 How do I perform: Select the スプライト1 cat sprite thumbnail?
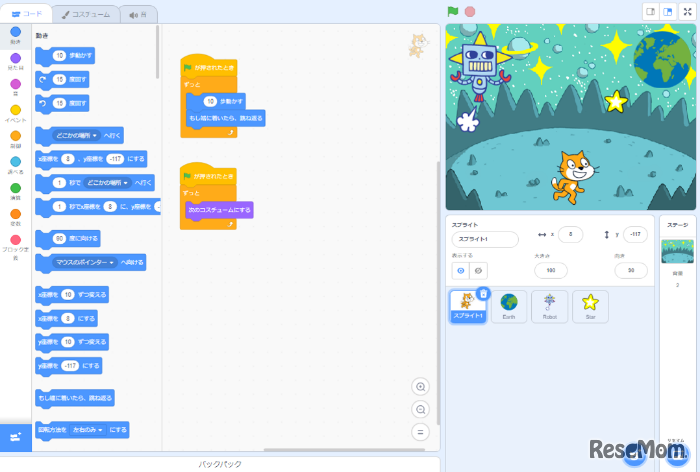[467, 306]
